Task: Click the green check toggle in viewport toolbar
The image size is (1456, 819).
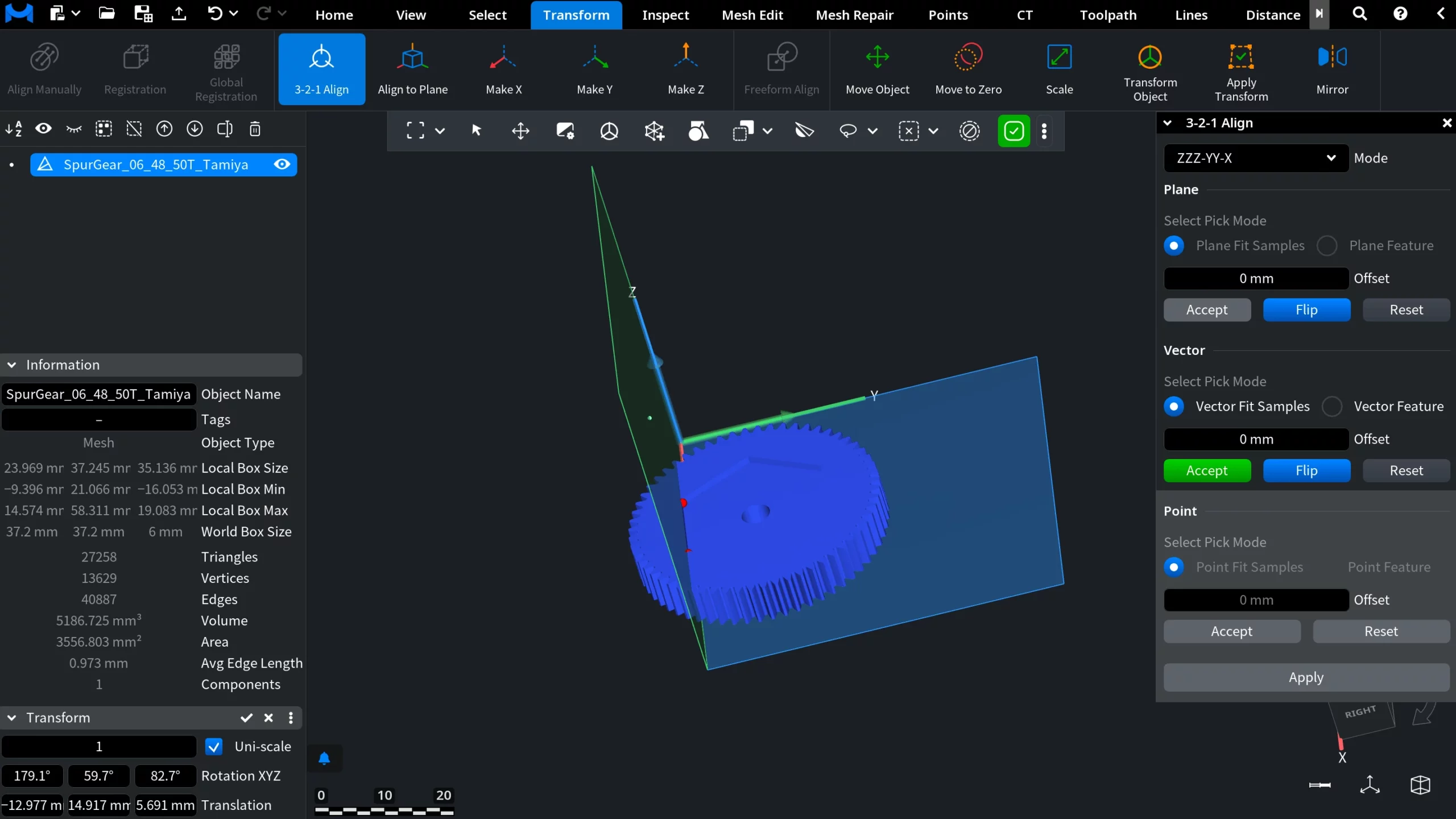Action: click(x=1014, y=131)
